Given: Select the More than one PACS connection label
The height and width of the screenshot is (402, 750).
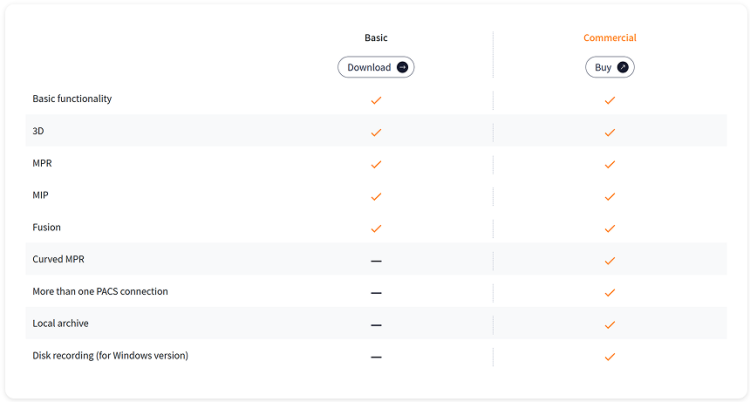Looking at the screenshot, I should pyautogui.click(x=100, y=291).
